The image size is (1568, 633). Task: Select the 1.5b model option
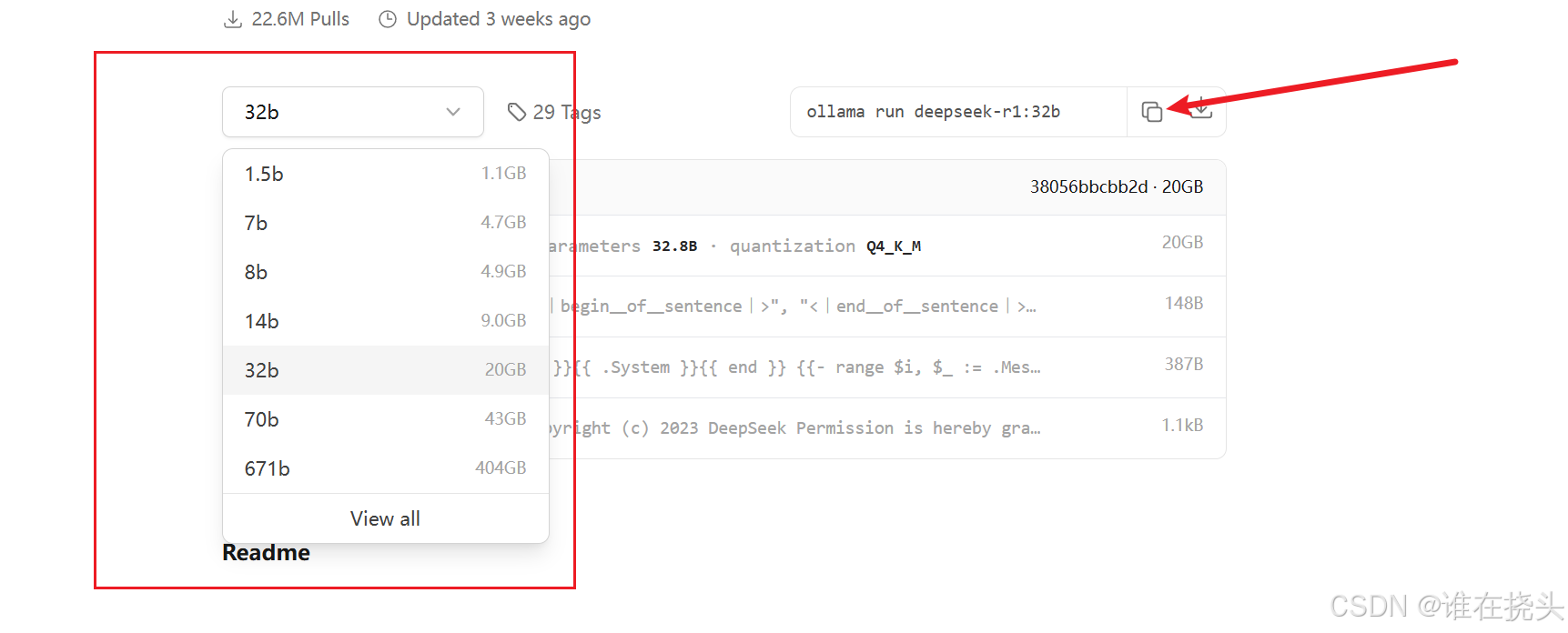(386, 174)
